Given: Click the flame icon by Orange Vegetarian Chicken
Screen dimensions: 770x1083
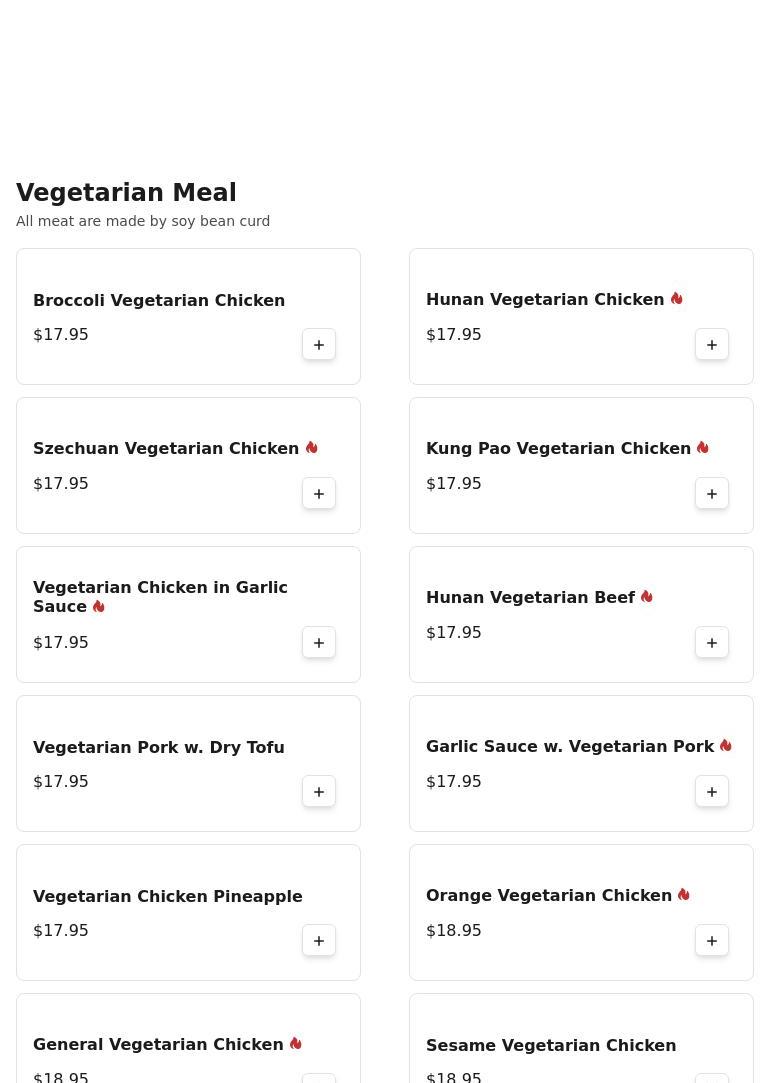Looking at the screenshot, I should (x=684, y=895).
